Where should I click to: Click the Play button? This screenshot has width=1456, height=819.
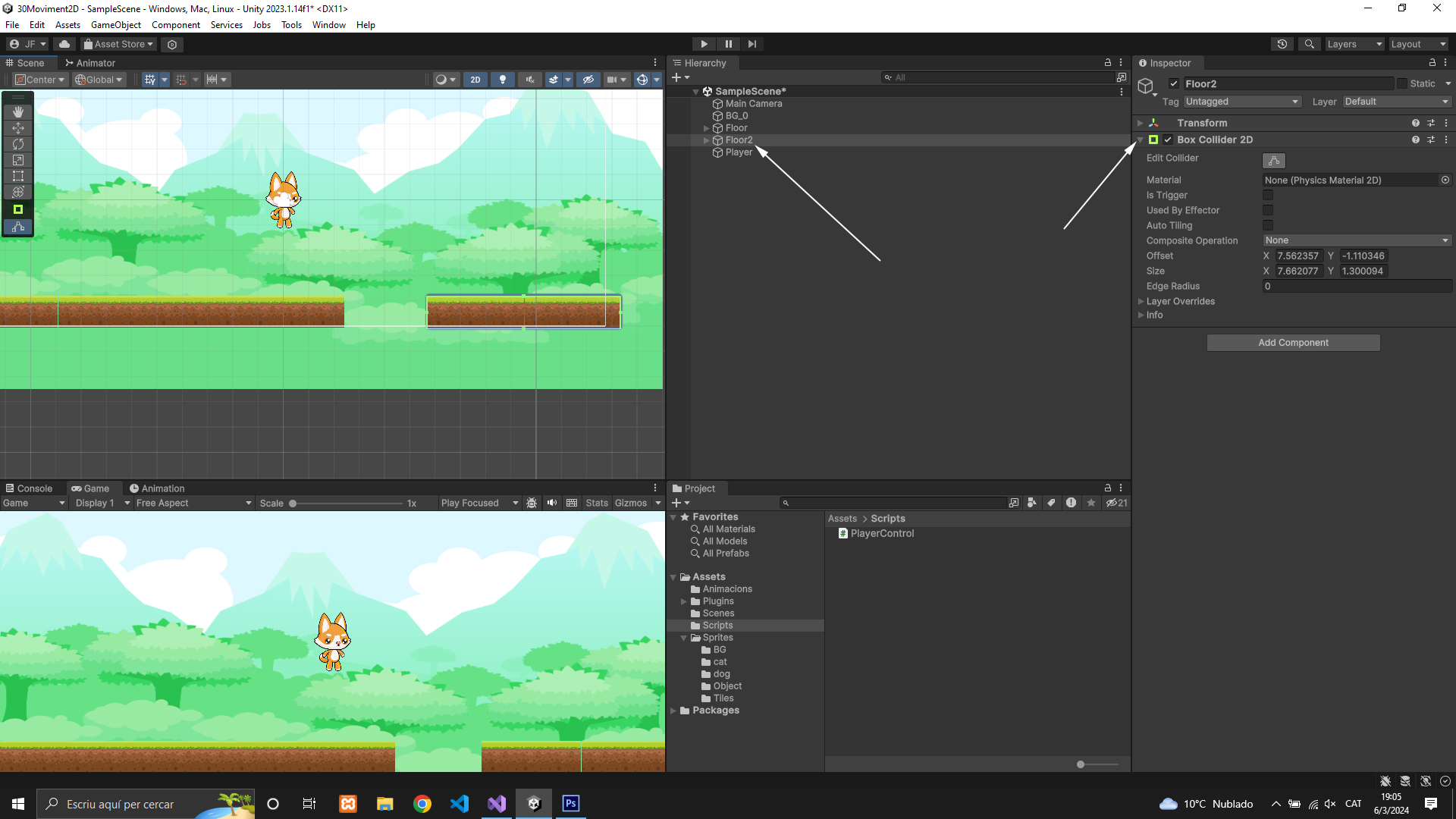[x=704, y=44]
